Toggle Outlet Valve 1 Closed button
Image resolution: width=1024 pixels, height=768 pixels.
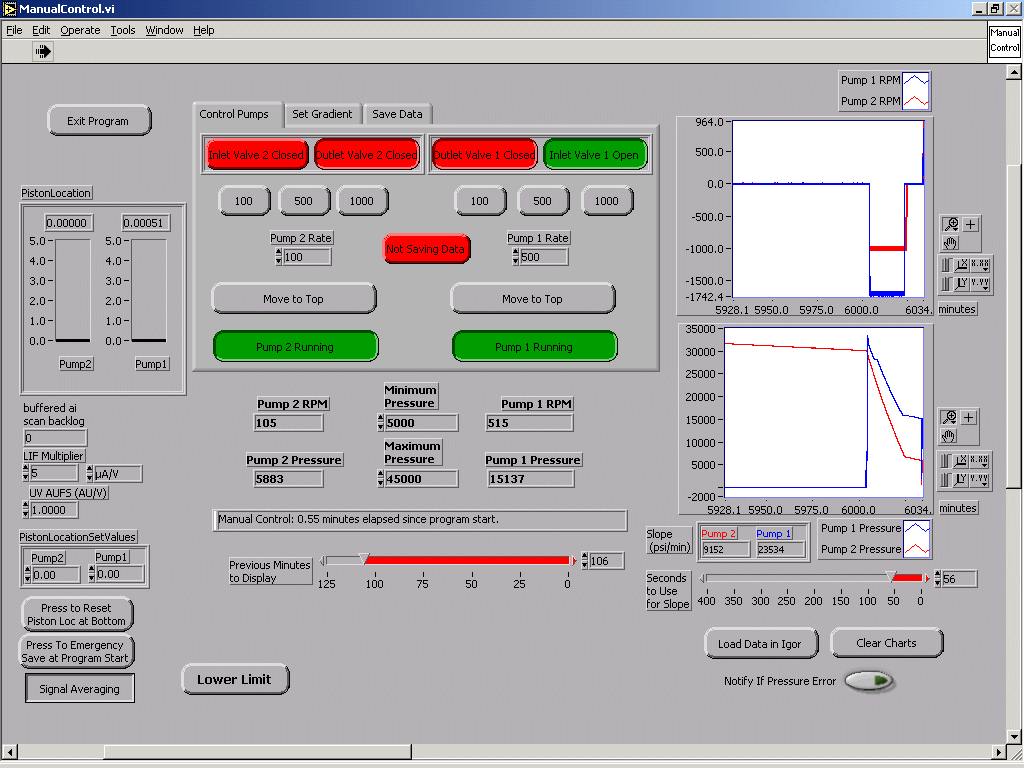(484, 155)
